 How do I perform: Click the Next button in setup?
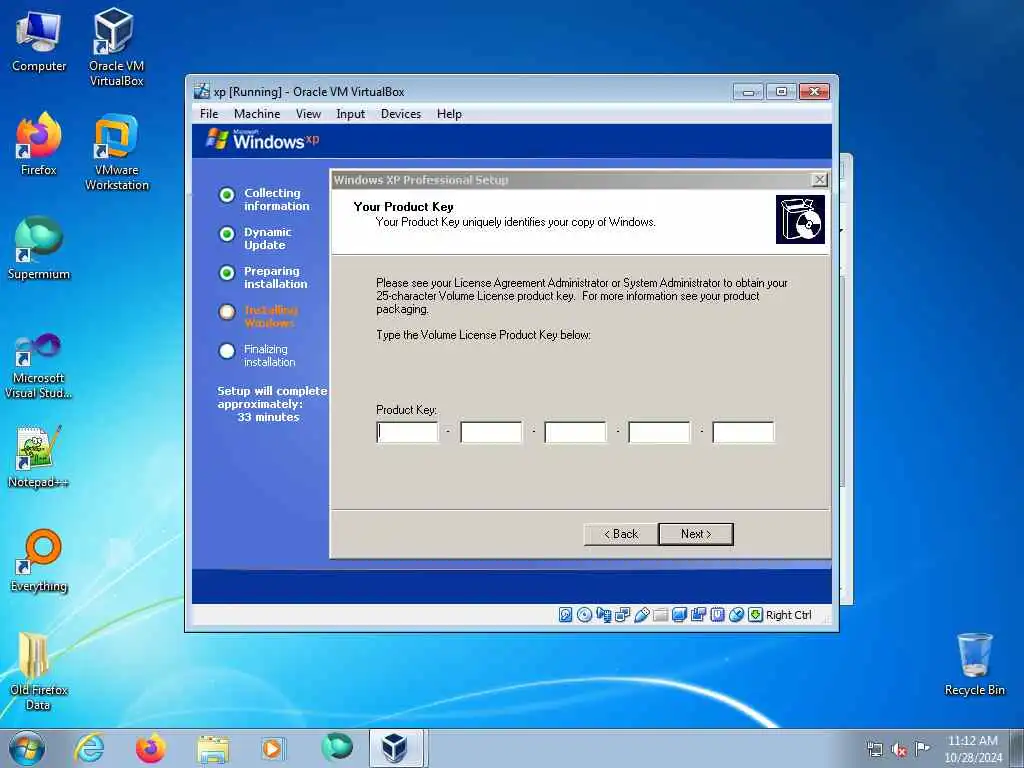click(x=696, y=534)
